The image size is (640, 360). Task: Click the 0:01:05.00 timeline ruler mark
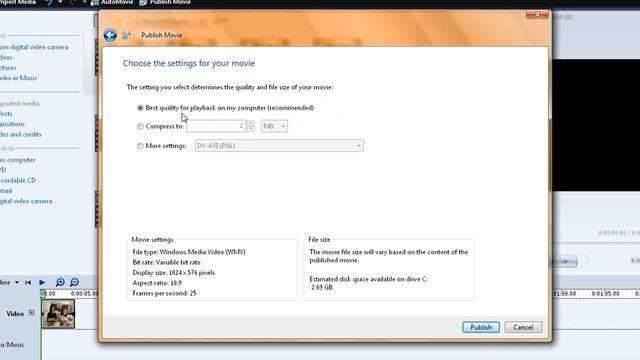point(605,294)
